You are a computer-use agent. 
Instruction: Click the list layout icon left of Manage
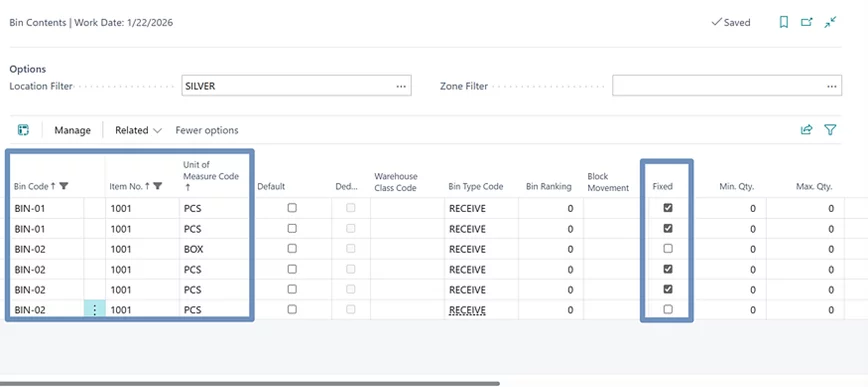[x=23, y=130]
